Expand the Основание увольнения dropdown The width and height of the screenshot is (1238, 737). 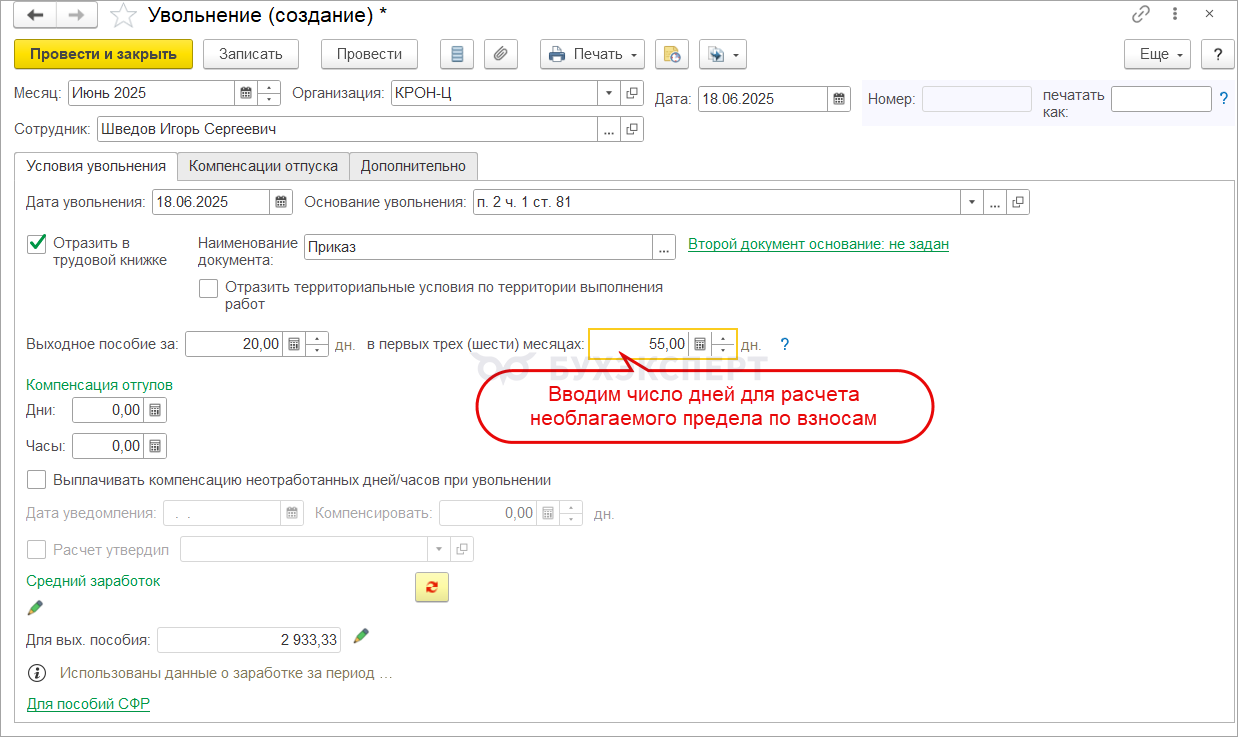[971, 202]
